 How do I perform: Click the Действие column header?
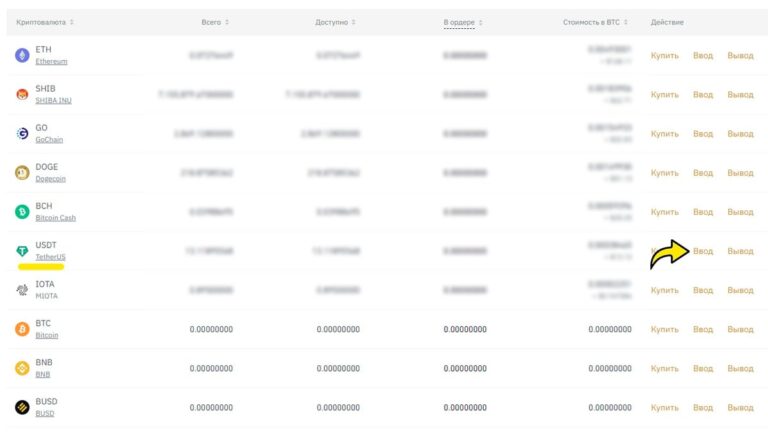pos(667,22)
